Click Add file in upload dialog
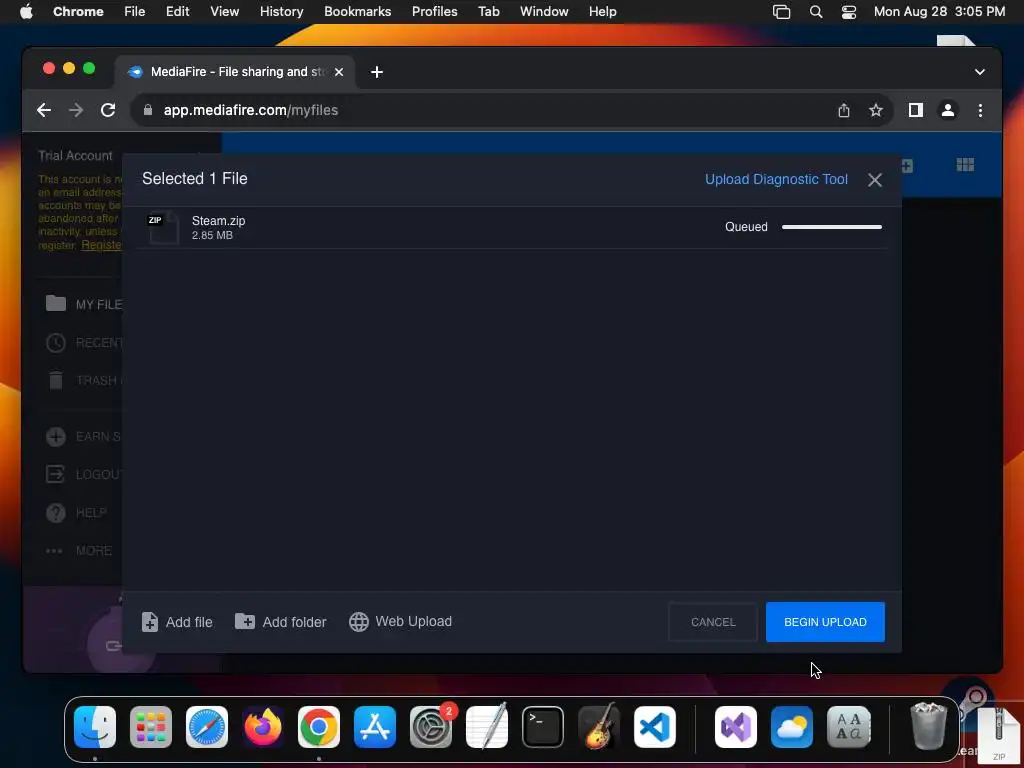The width and height of the screenshot is (1024, 768). [x=177, y=622]
